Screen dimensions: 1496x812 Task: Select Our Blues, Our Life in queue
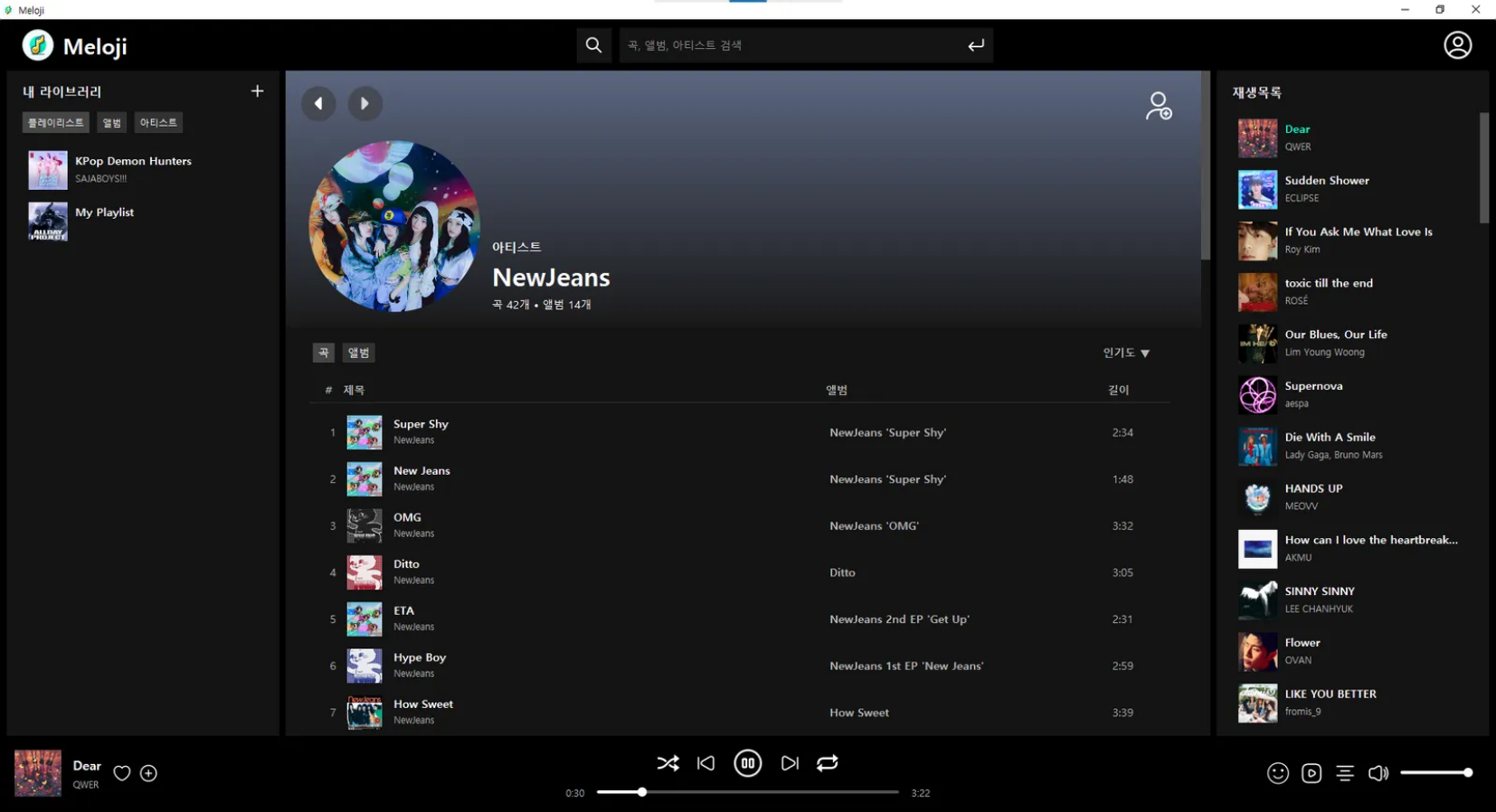[x=1352, y=344]
